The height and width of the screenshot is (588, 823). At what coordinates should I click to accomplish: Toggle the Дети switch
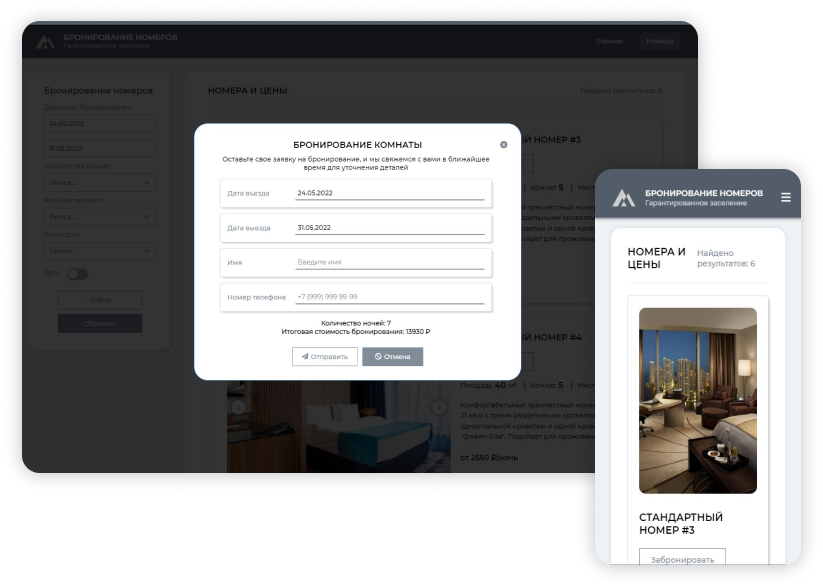point(78,274)
